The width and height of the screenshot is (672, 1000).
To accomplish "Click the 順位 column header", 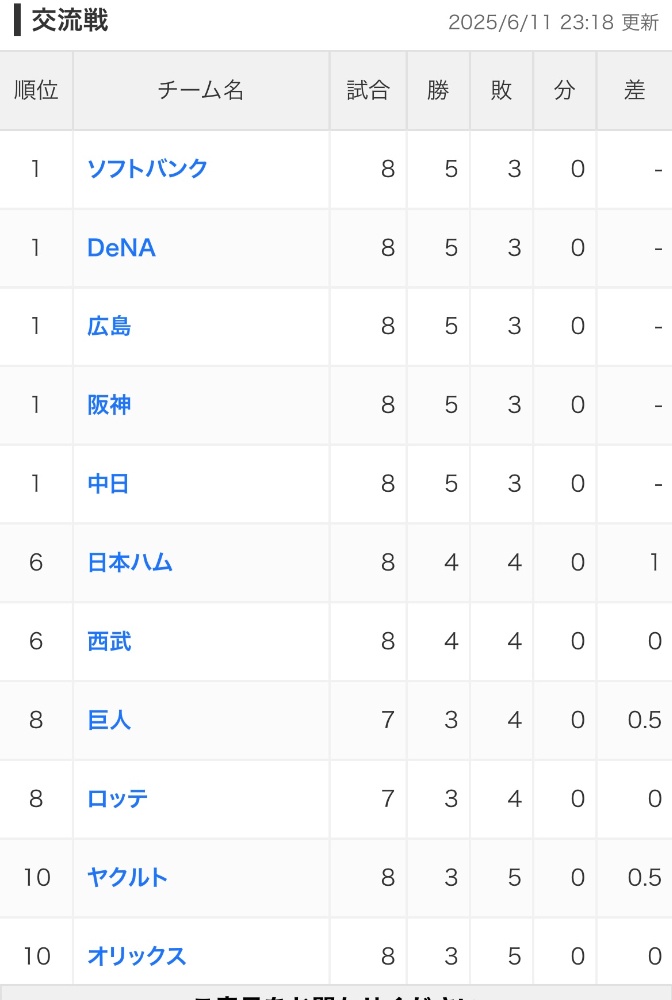I will (36, 91).
